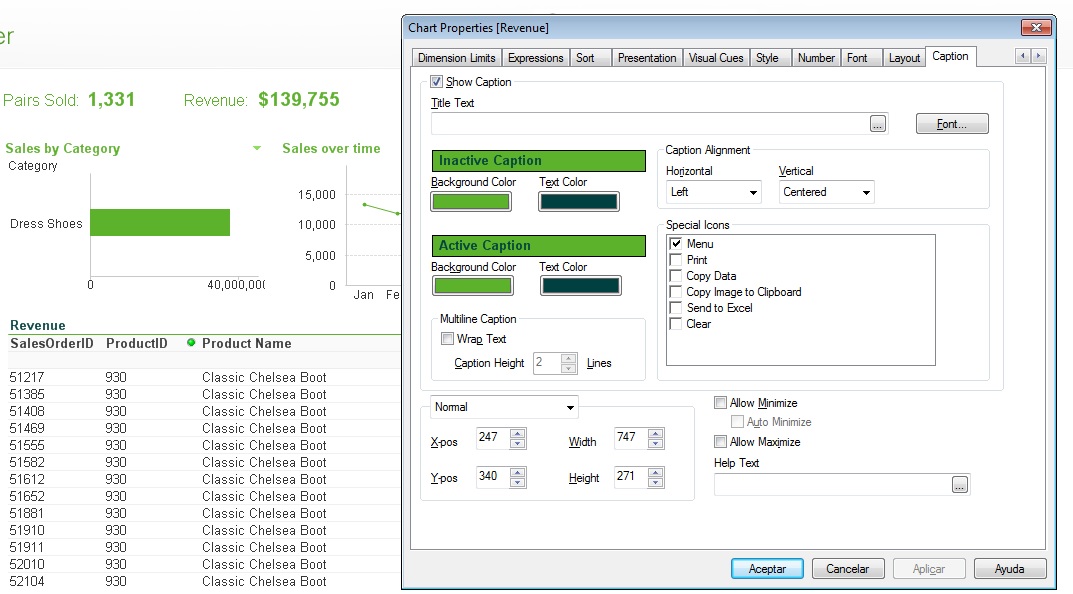Screen dimensions: 1073x594
Task: Check Allow Minimize option
Action: [x=720, y=402]
